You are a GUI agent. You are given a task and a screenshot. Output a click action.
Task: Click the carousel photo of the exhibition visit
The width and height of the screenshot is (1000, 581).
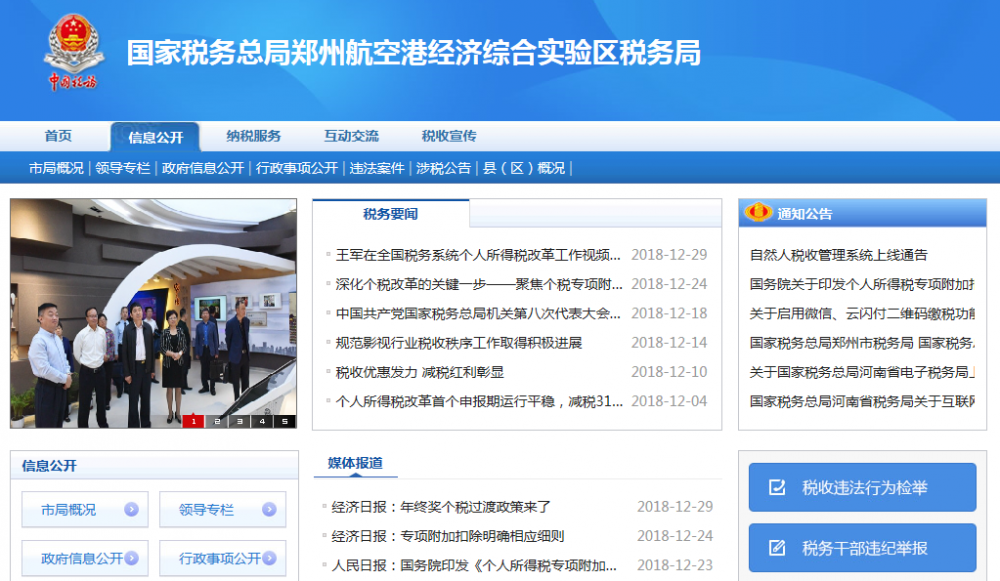[x=155, y=310]
